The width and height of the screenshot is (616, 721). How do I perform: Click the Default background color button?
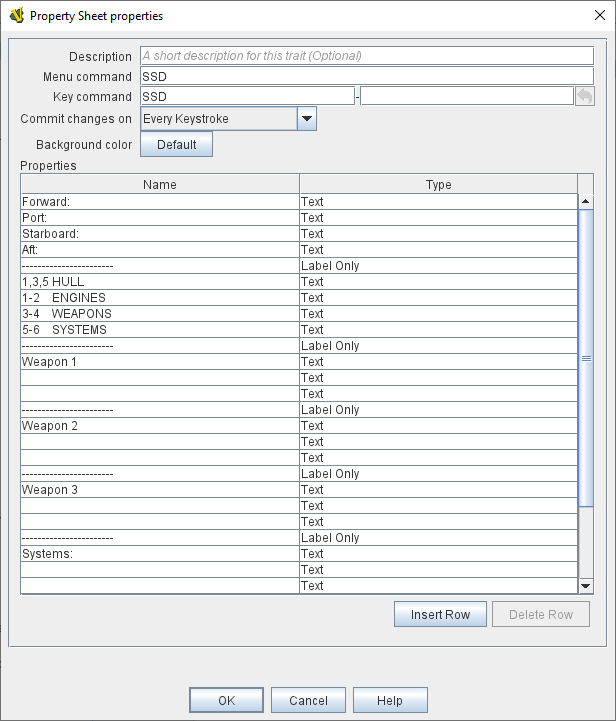[176, 145]
